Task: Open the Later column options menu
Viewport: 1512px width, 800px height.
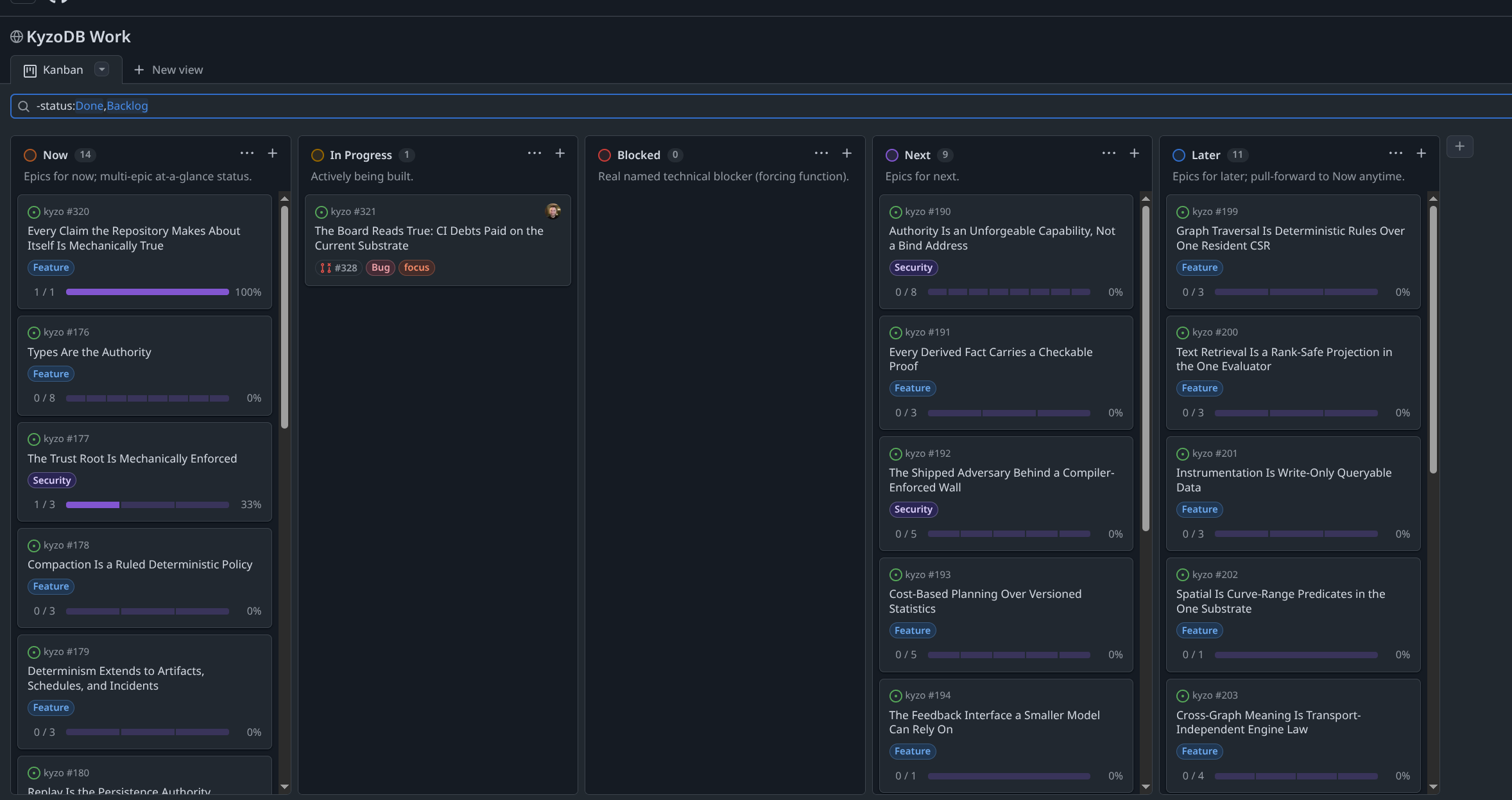Action: tap(1396, 153)
